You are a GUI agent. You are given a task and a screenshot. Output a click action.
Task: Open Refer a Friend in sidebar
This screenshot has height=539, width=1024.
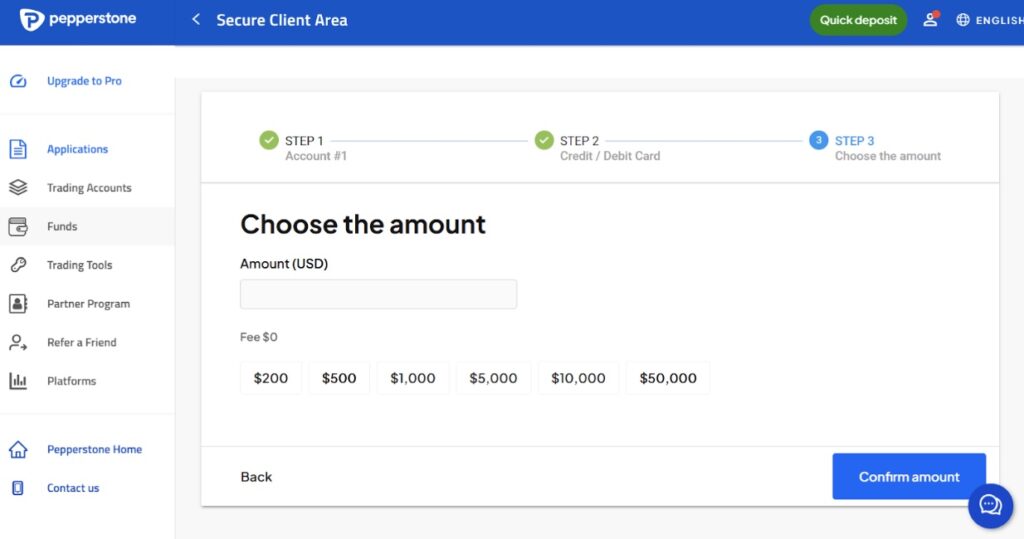[x=81, y=342]
